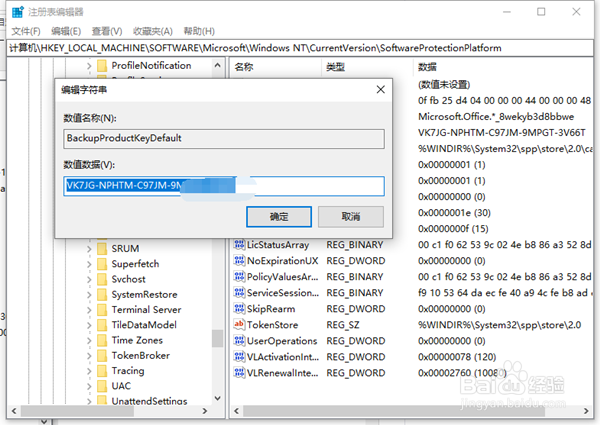Click the UAC folder icon
Screen dimensions: 600x425
tap(102, 386)
